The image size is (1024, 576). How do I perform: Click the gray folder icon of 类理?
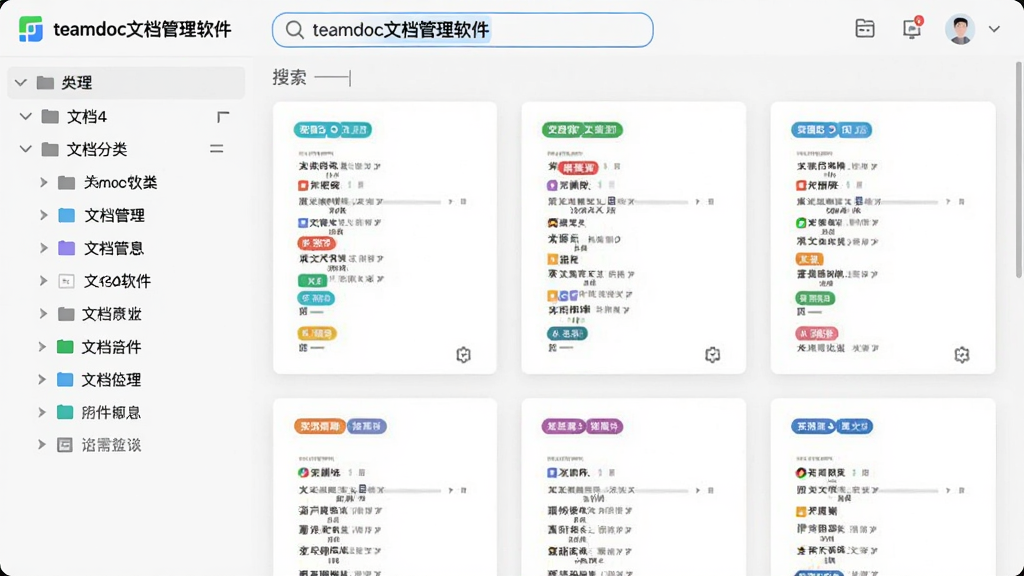tap(45, 82)
